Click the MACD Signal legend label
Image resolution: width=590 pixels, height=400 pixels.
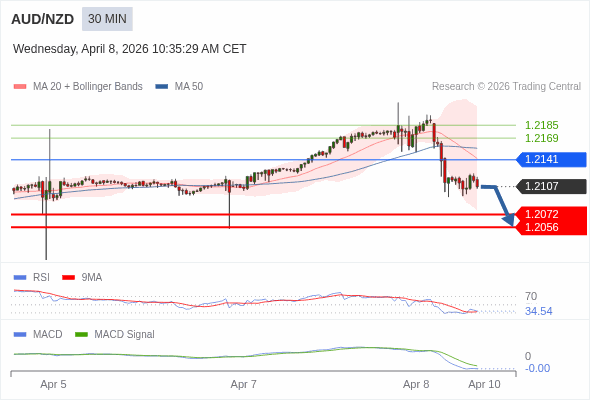coord(125,335)
